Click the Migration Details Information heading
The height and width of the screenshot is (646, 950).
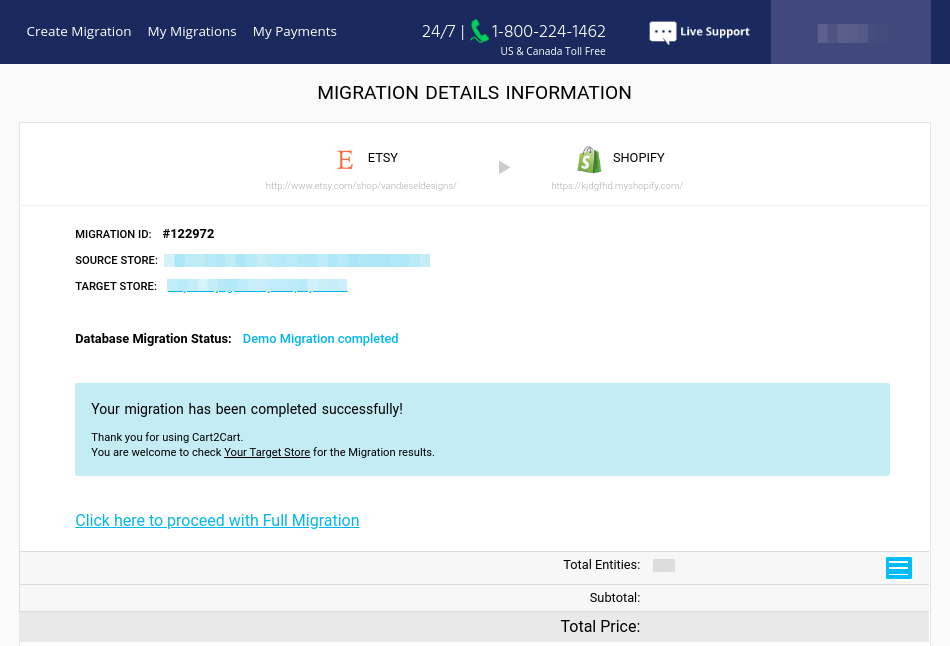pos(474,93)
